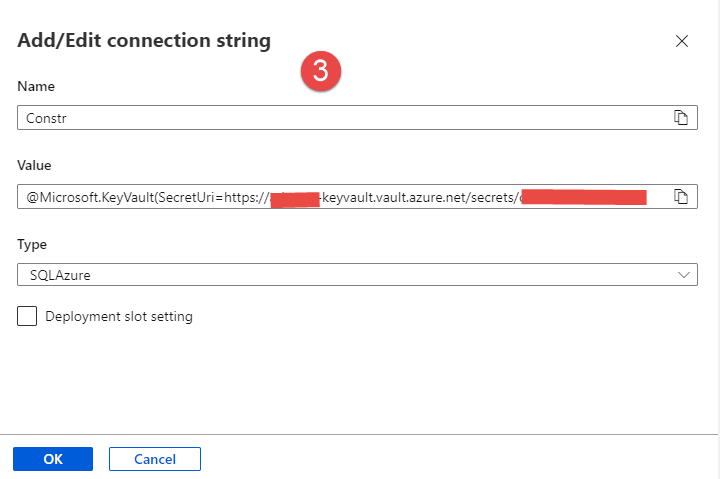Viewport: 720px width, 479px height.
Task: Click the redacted secret name in Value
Action: click(584, 196)
